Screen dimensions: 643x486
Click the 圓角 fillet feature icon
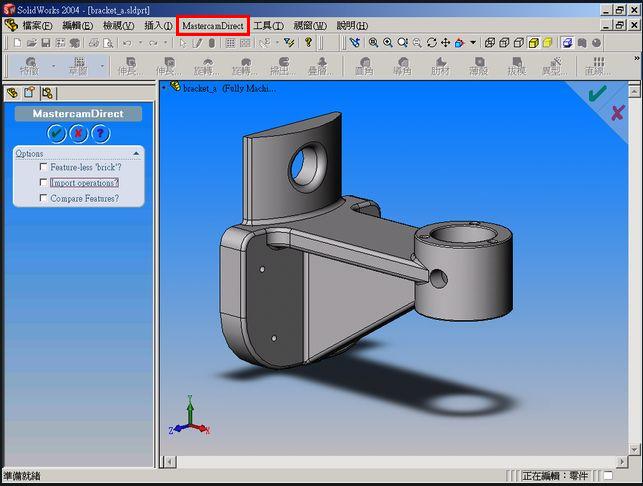[365, 66]
